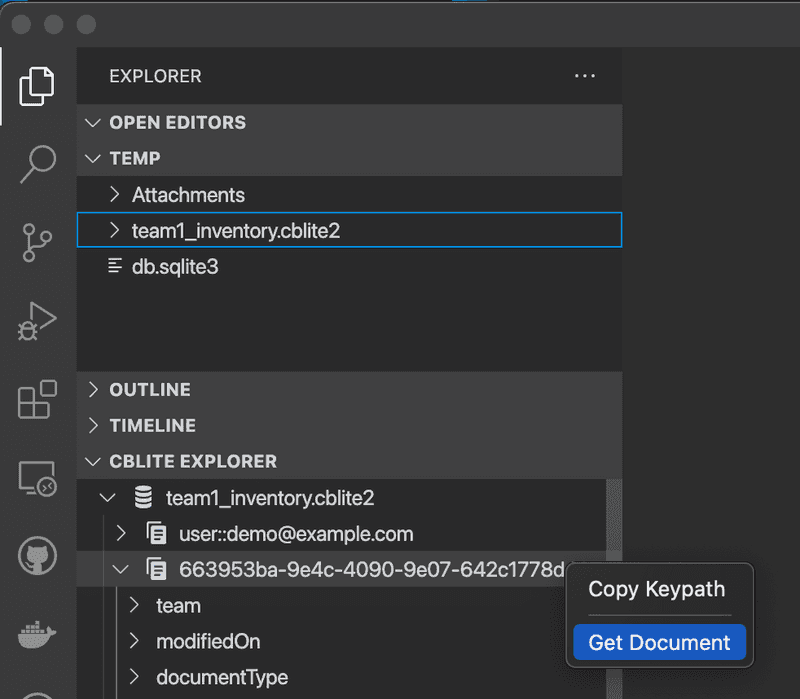
Task: Choose Copy Keypath from context menu
Action: point(657,589)
